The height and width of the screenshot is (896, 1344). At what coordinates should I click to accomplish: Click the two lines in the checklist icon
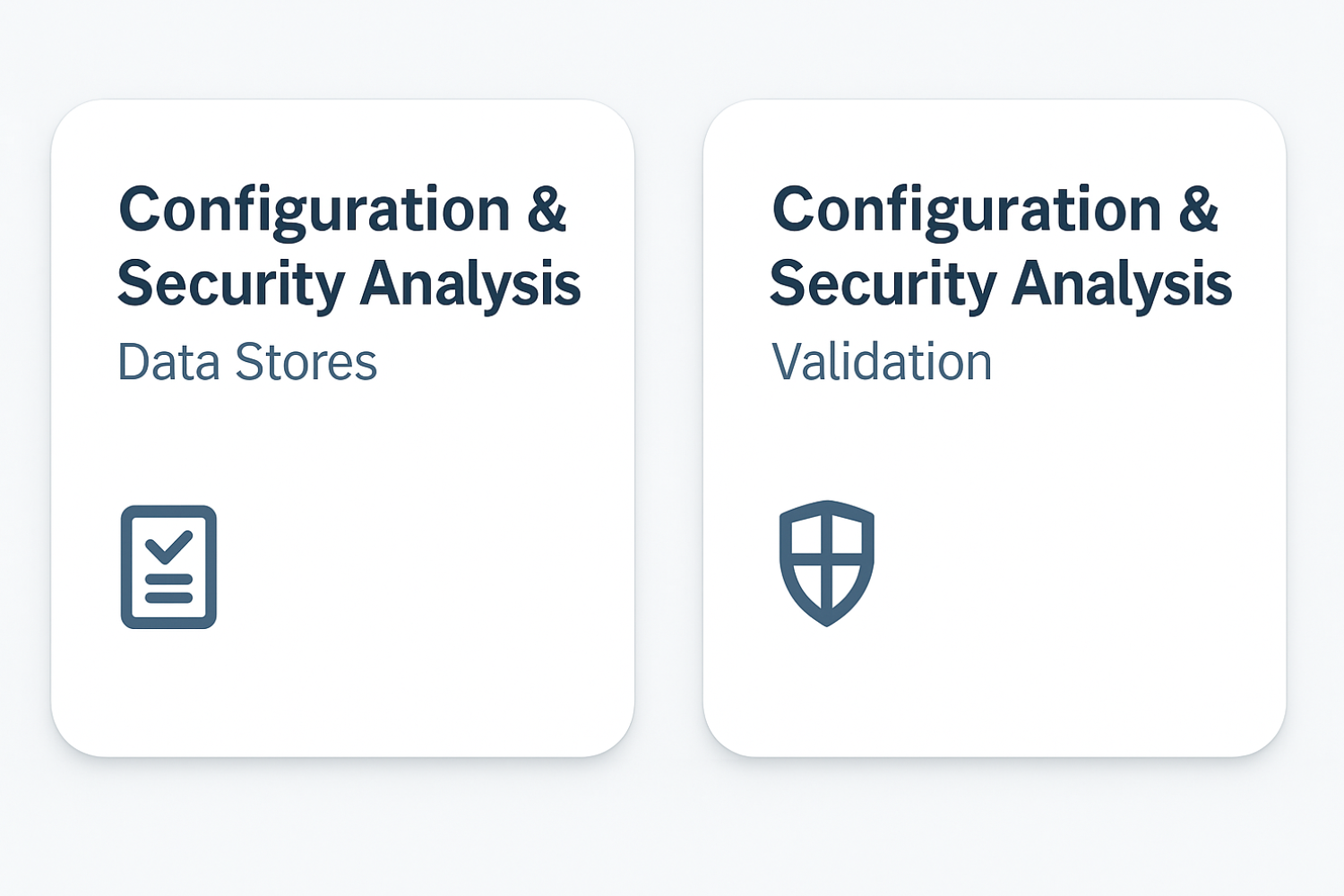coord(168,589)
